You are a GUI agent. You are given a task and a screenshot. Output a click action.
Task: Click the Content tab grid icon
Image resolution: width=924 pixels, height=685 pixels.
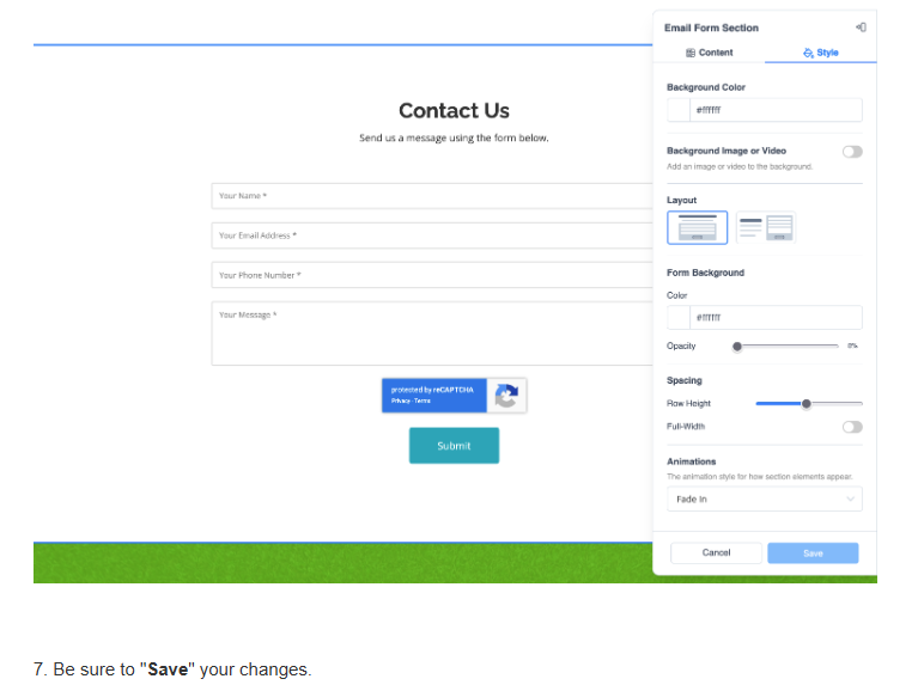pyautogui.click(x=691, y=53)
